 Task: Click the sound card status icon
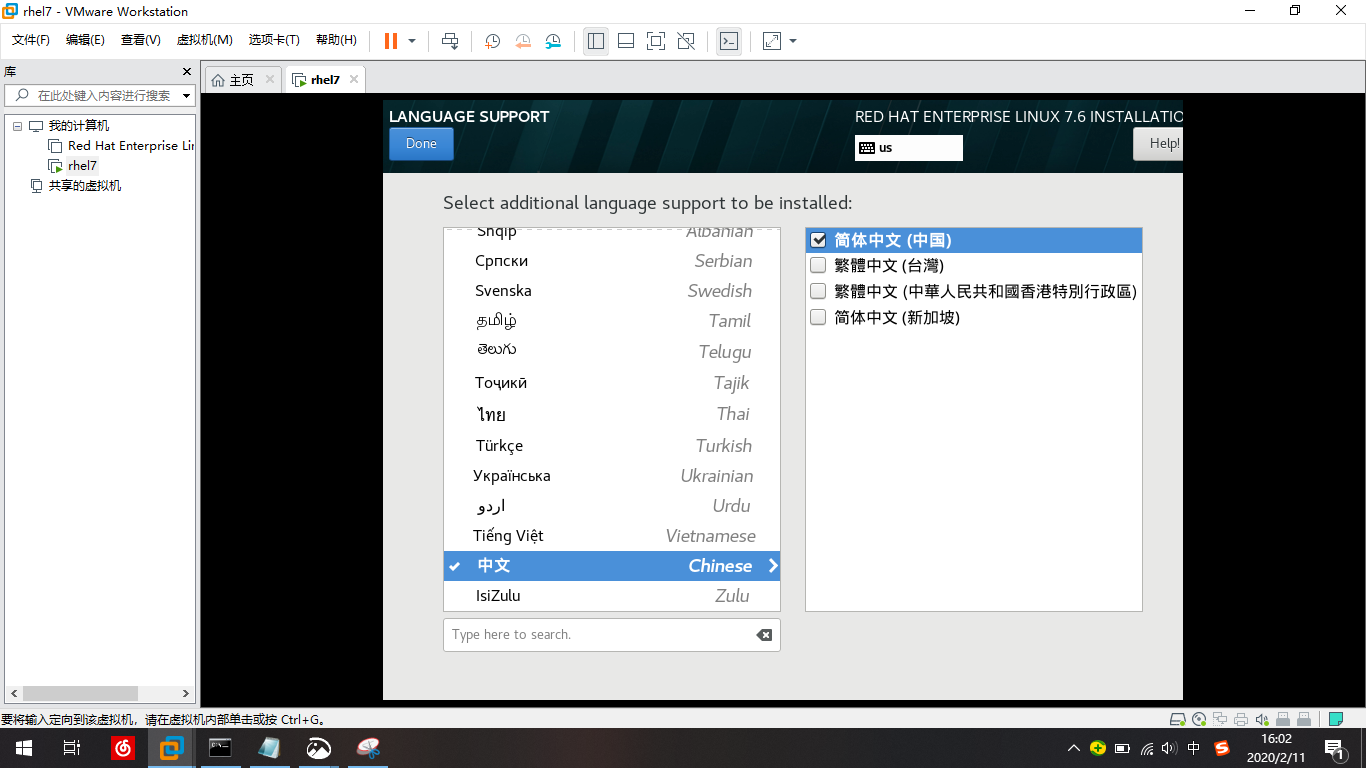click(1262, 719)
